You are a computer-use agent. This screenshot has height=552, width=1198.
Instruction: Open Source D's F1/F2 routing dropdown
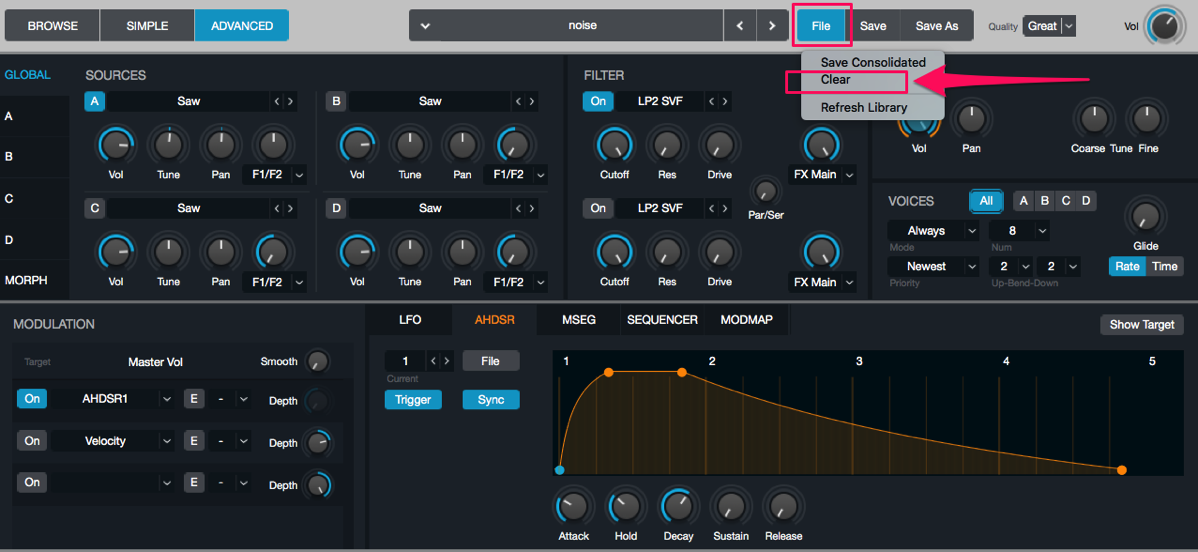coord(515,281)
